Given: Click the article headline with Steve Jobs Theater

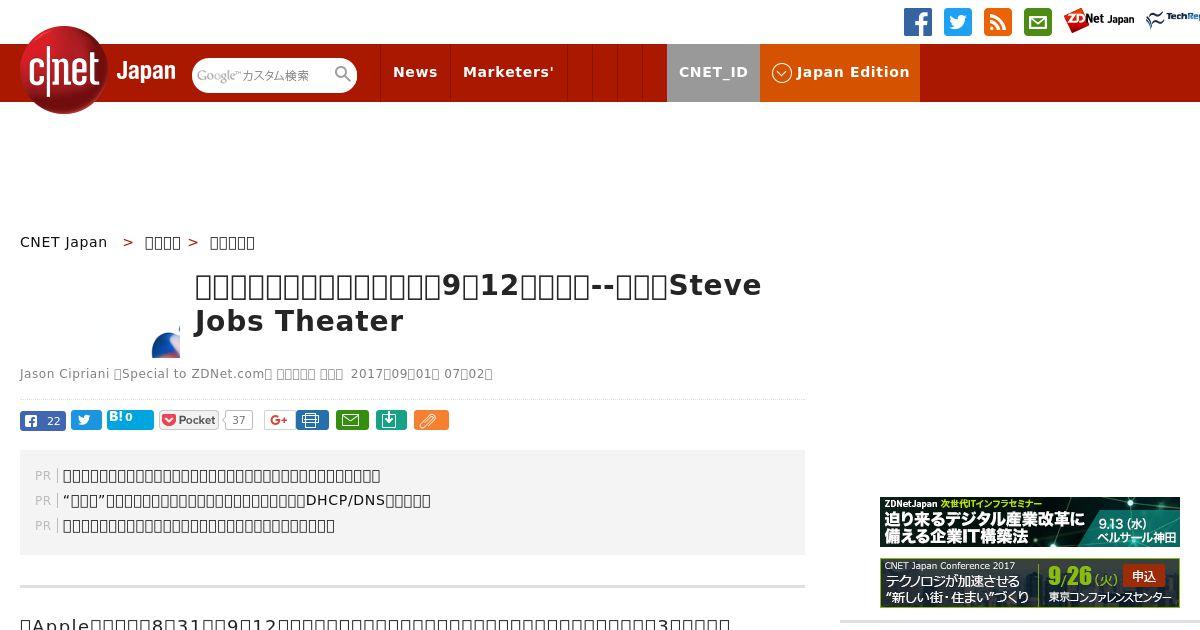Looking at the screenshot, I should pyautogui.click(x=478, y=303).
